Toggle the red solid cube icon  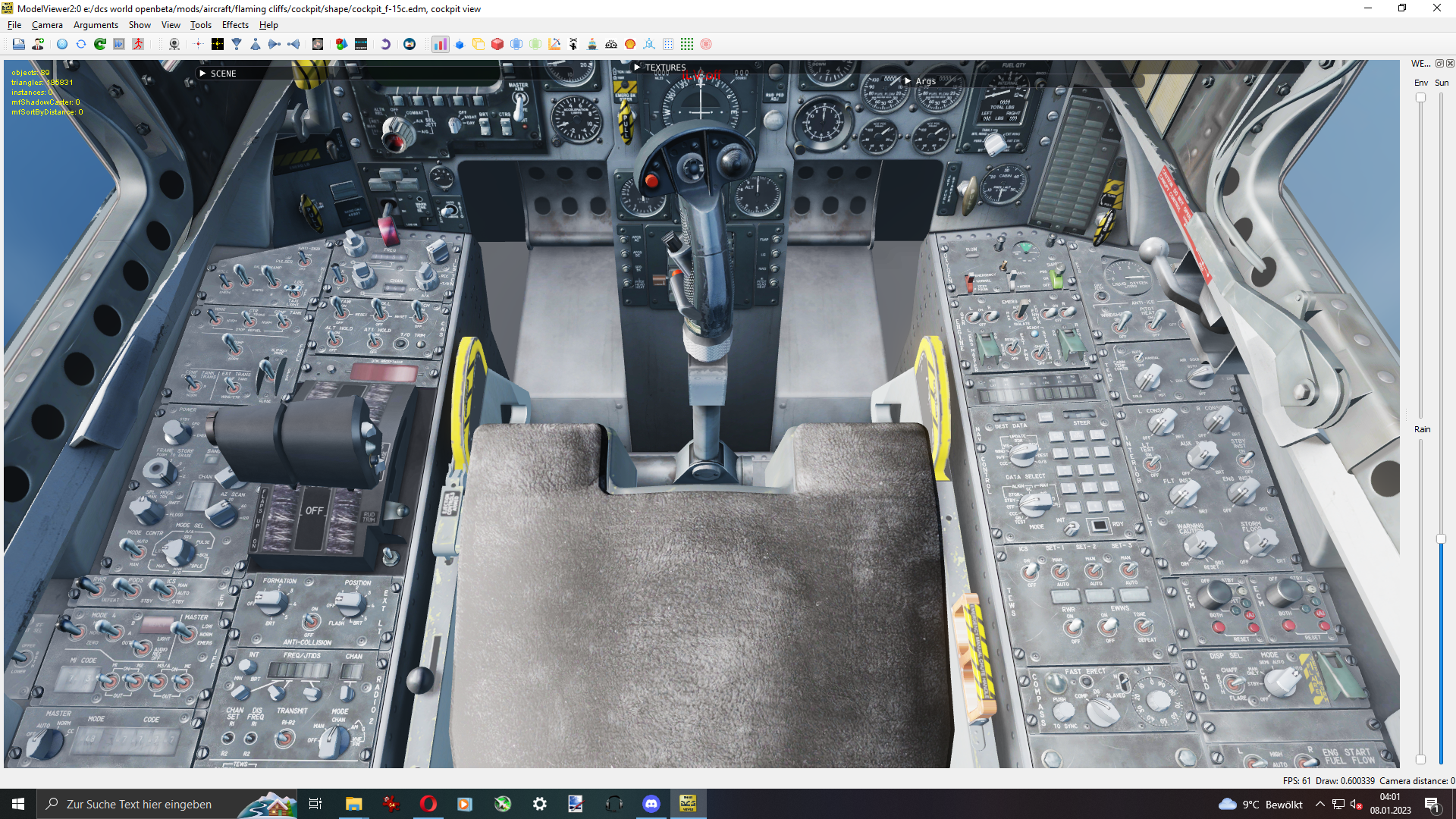pos(497,44)
